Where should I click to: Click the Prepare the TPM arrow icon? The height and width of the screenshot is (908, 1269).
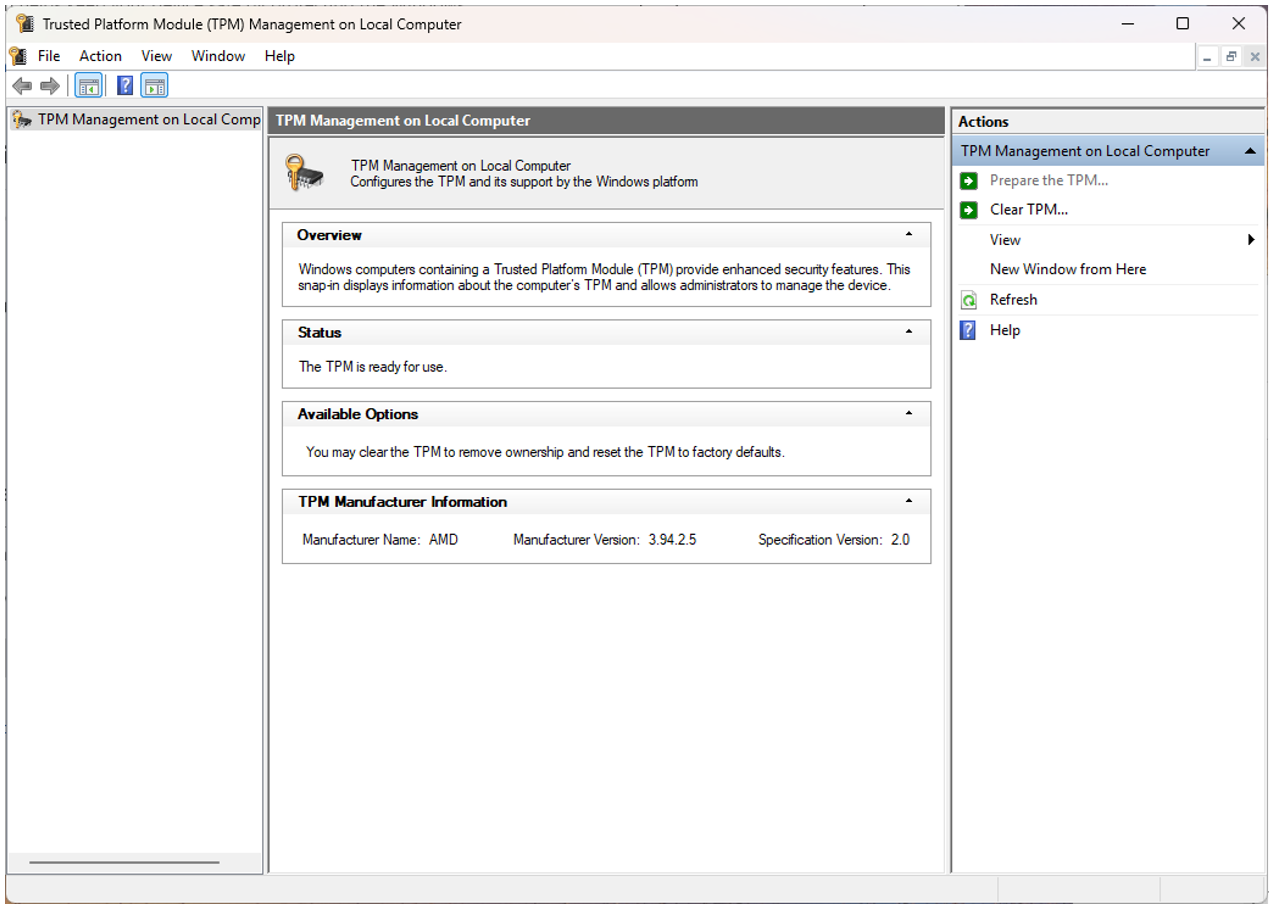coord(968,181)
